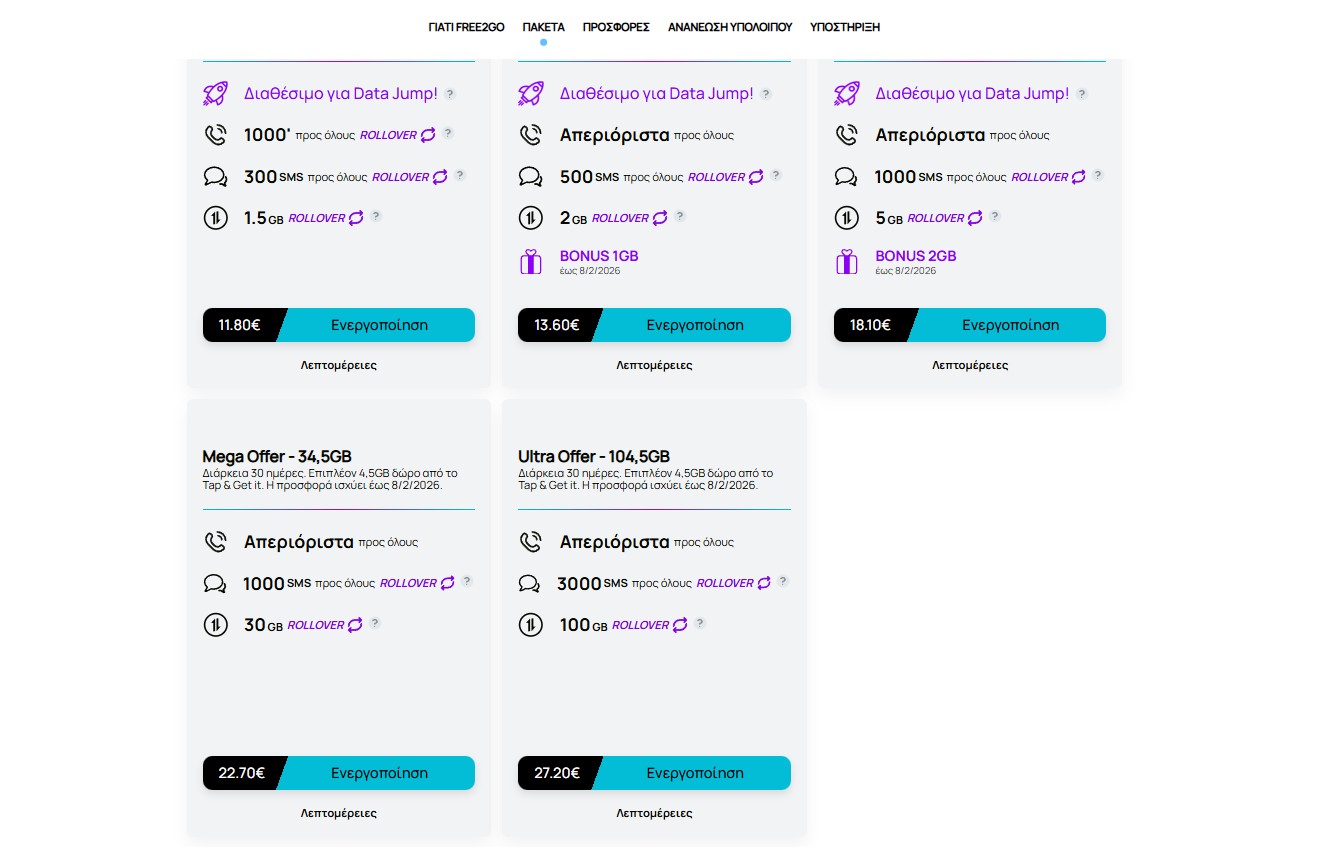
Task: Click the gift icon beside BONUS 1GB
Action: [x=531, y=262]
